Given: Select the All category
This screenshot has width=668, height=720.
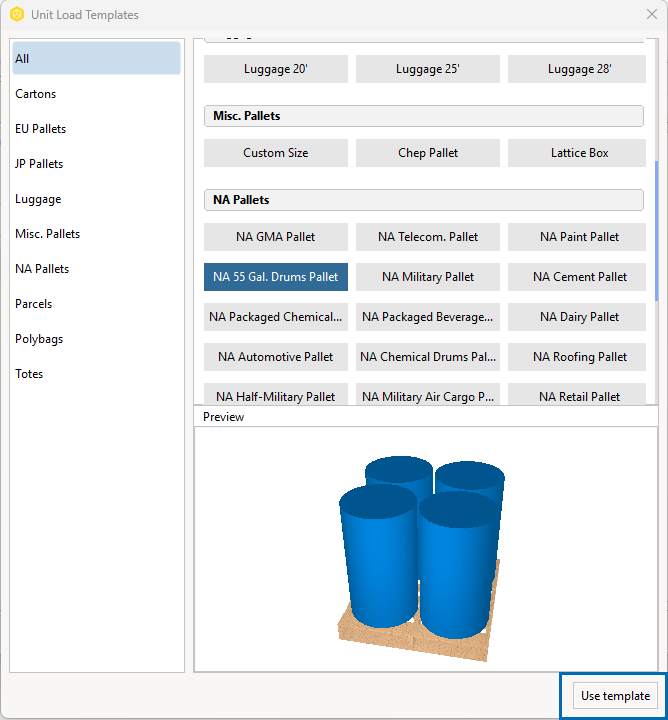Looking at the screenshot, I should (96, 58).
